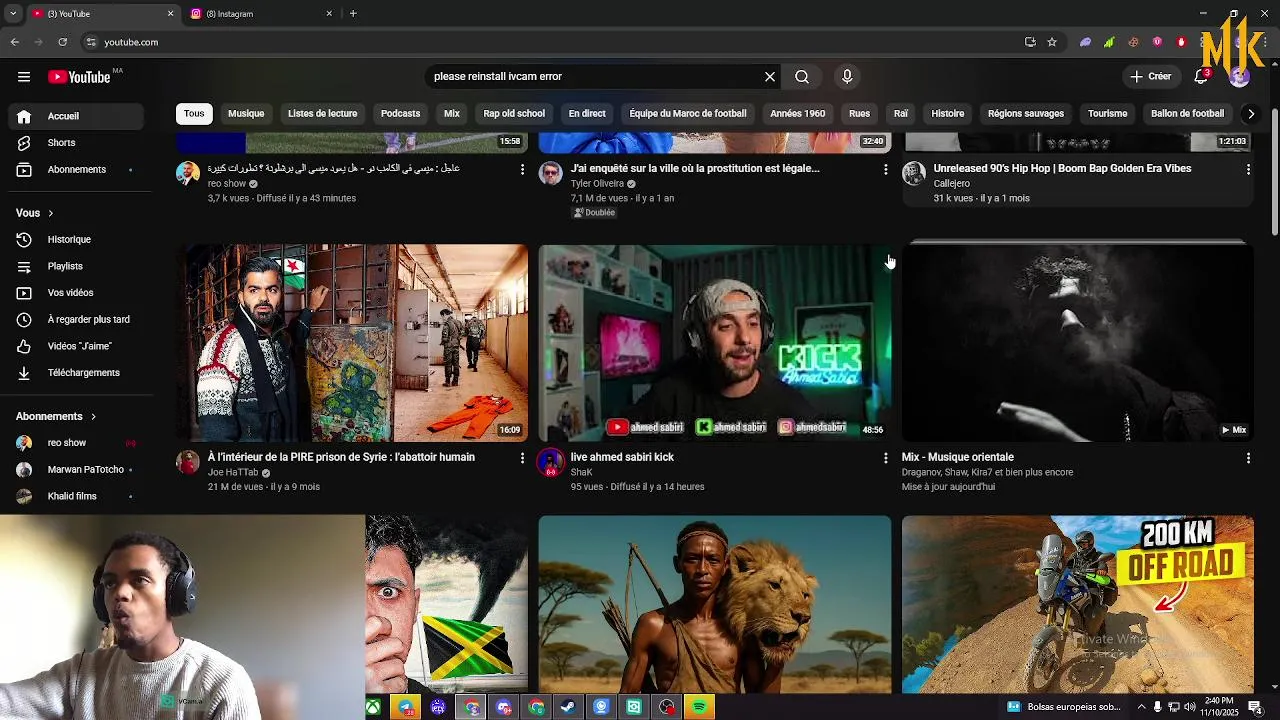Reload the page
This screenshot has width=1280, height=720.
point(62,42)
